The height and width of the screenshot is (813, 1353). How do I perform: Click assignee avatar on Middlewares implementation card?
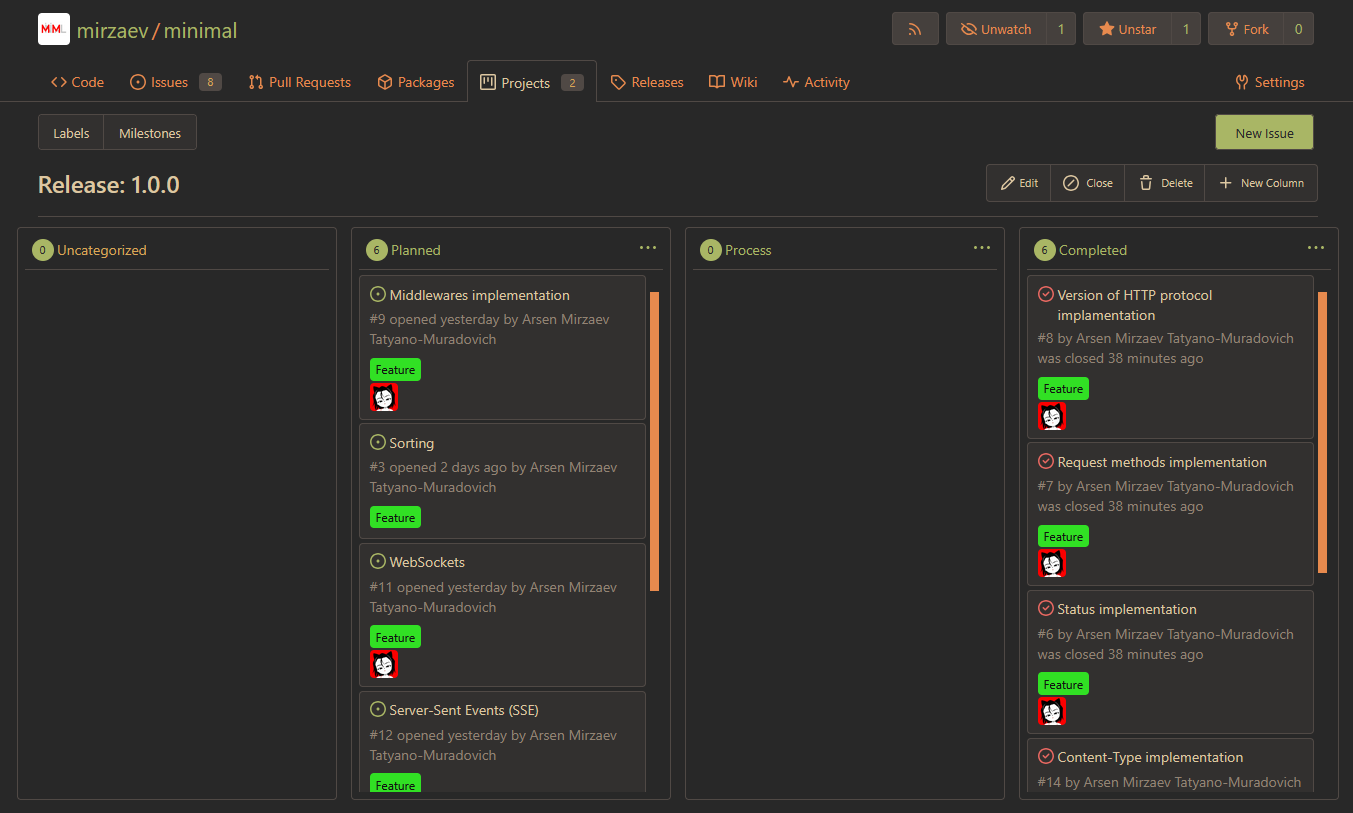tap(384, 398)
